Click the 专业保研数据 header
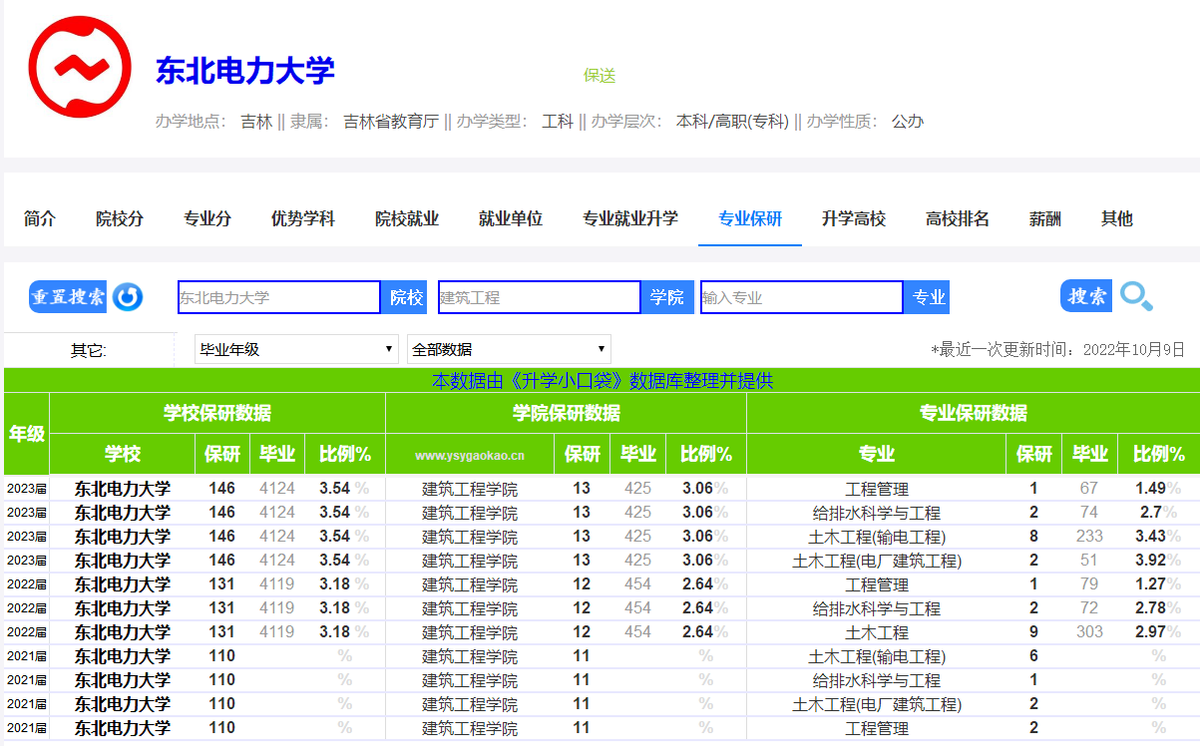This screenshot has width=1200, height=746. point(973,413)
